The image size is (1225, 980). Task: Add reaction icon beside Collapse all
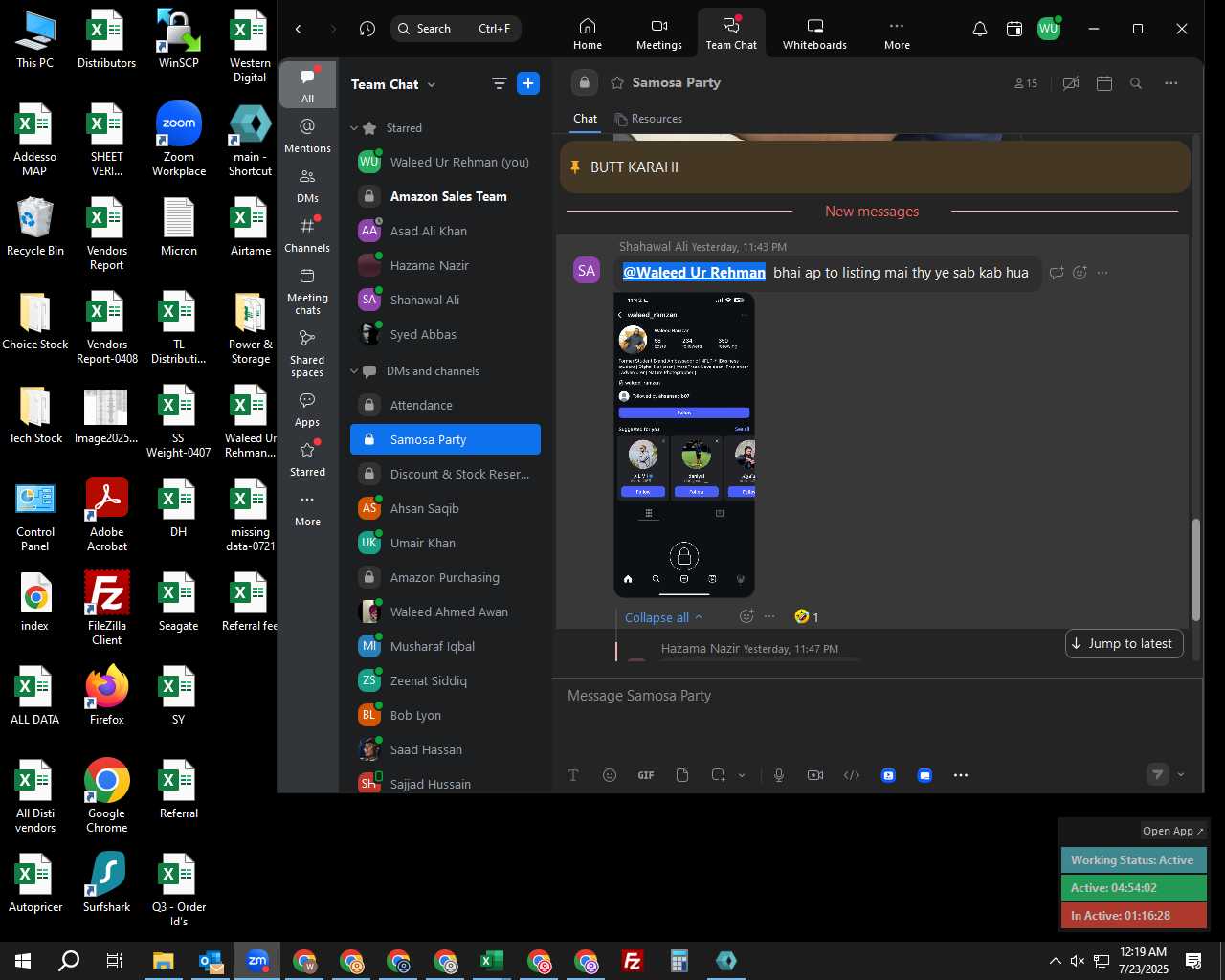click(x=746, y=617)
